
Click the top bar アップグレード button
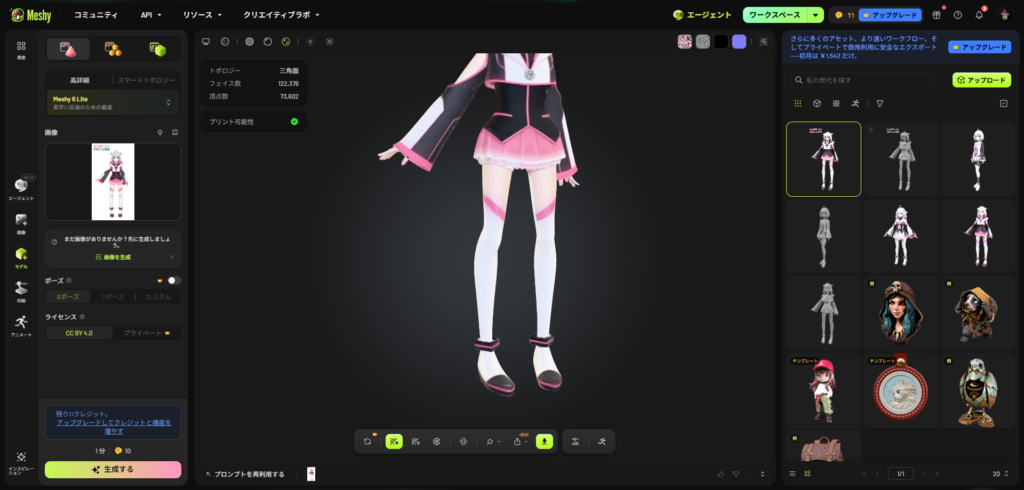click(x=890, y=14)
